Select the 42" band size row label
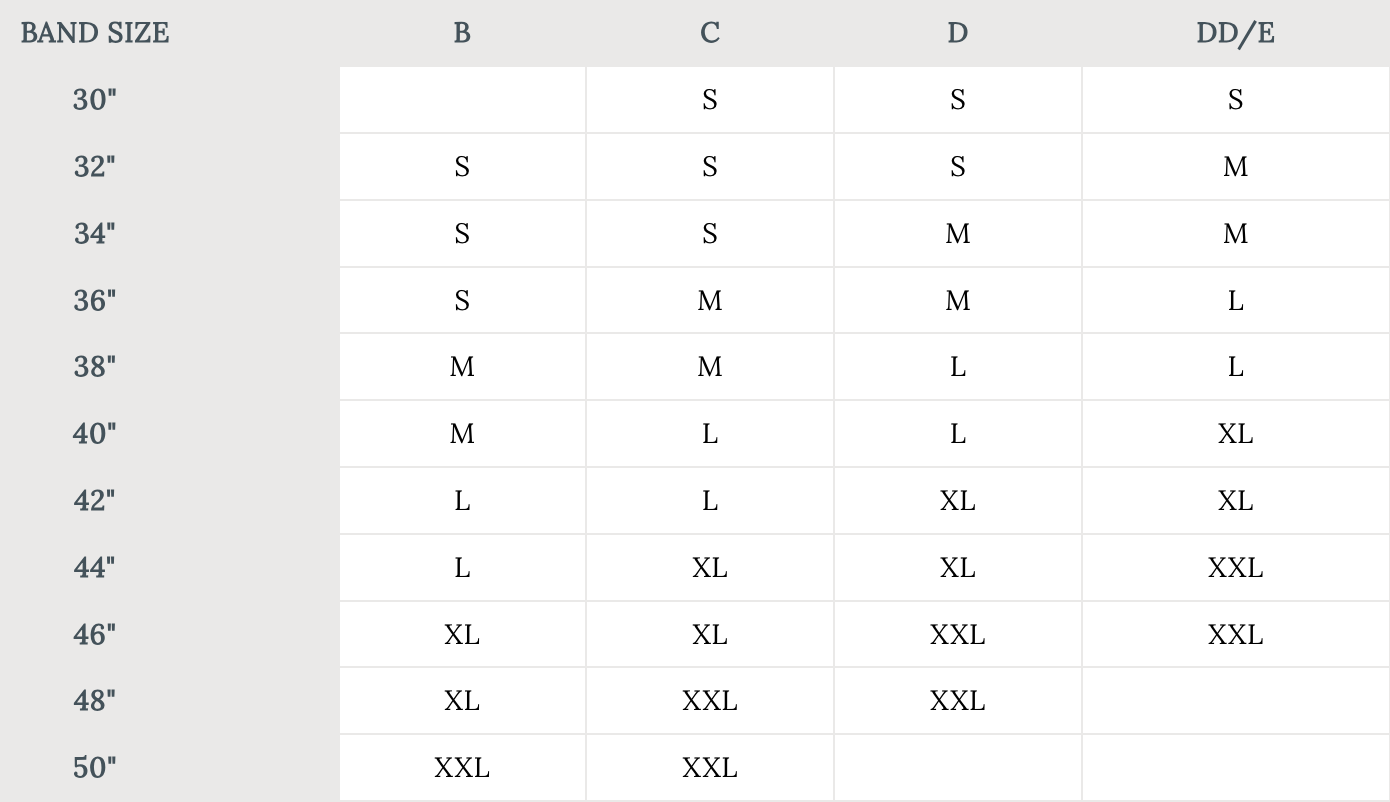The height and width of the screenshot is (802, 1390). pyautogui.click(x=95, y=501)
